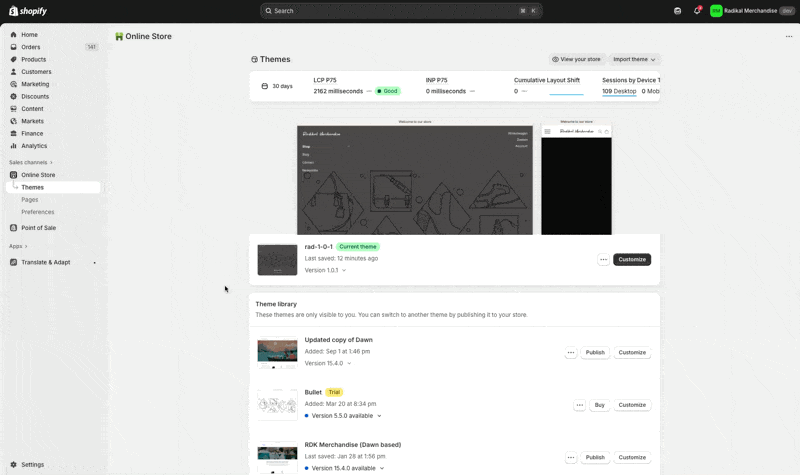Open the Radikal Merchandise account avatar
Image resolution: width=800 pixels, height=475 pixels.
point(716,11)
